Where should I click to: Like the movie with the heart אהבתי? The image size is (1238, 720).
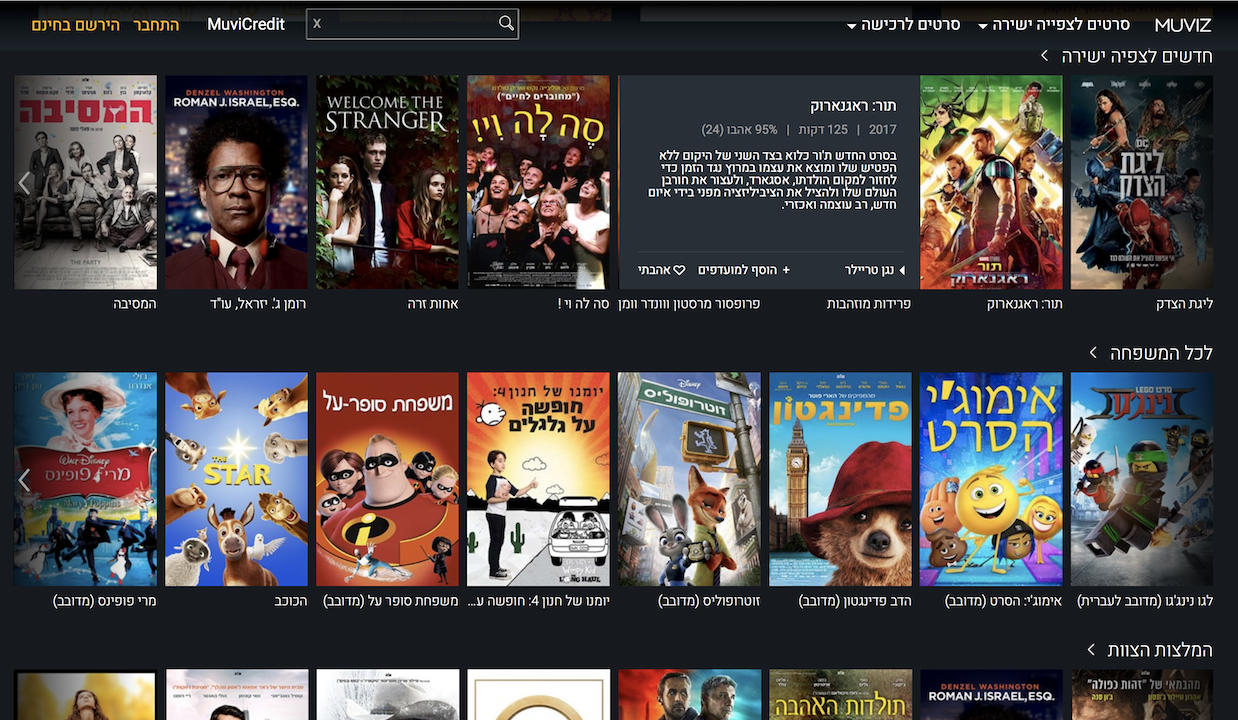click(x=661, y=270)
